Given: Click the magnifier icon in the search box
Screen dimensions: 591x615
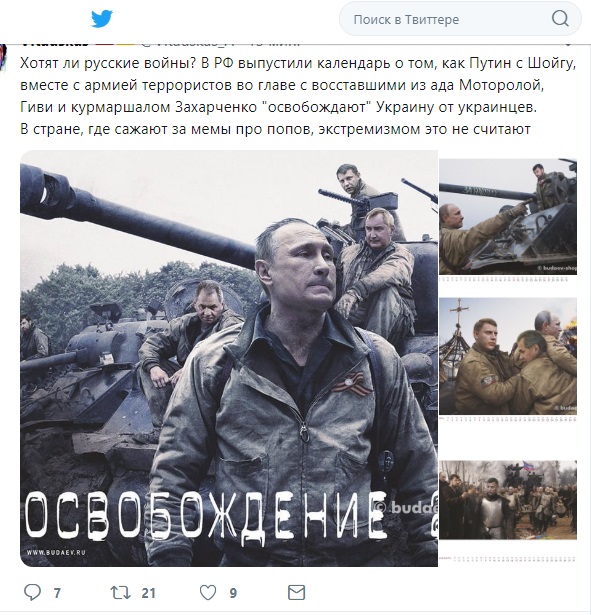Looking at the screenshot, I should (x=560, y=18).
